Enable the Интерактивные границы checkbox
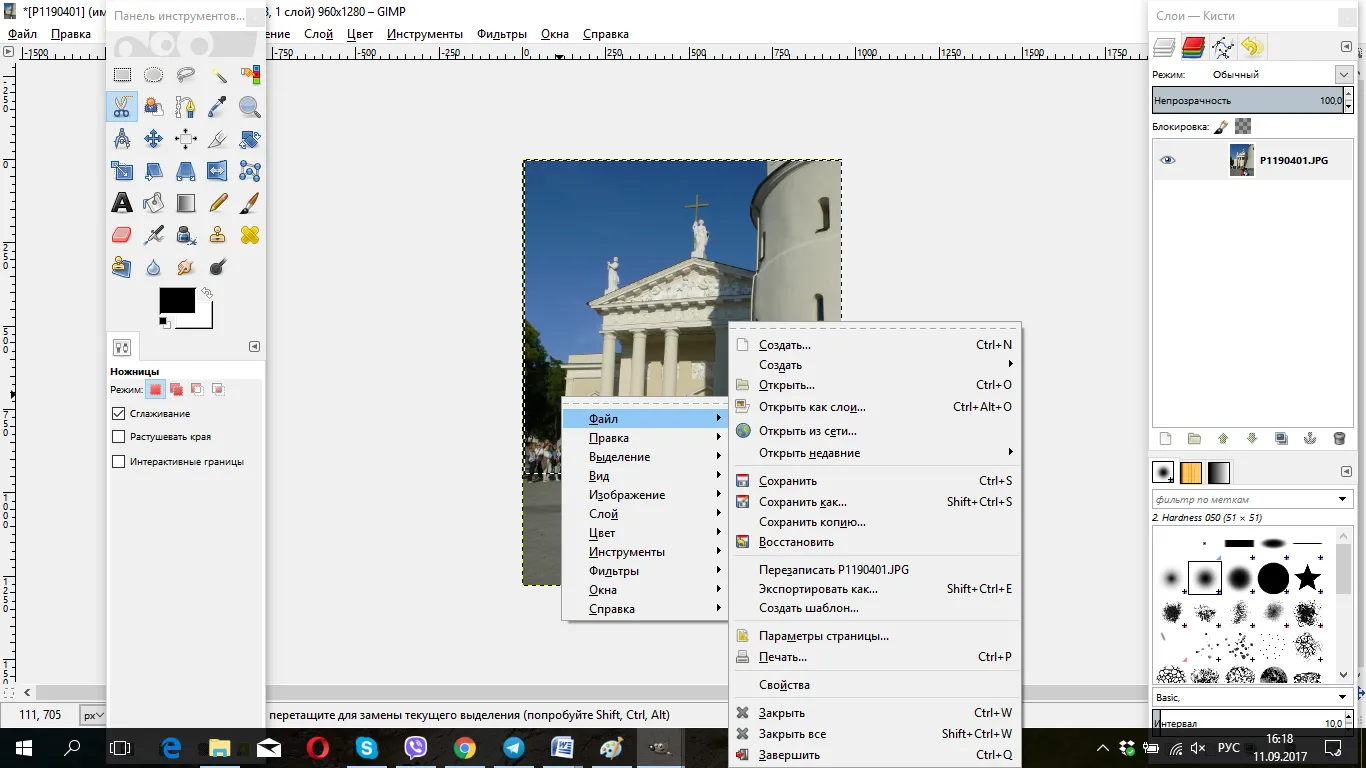 [x=118, y=461]
